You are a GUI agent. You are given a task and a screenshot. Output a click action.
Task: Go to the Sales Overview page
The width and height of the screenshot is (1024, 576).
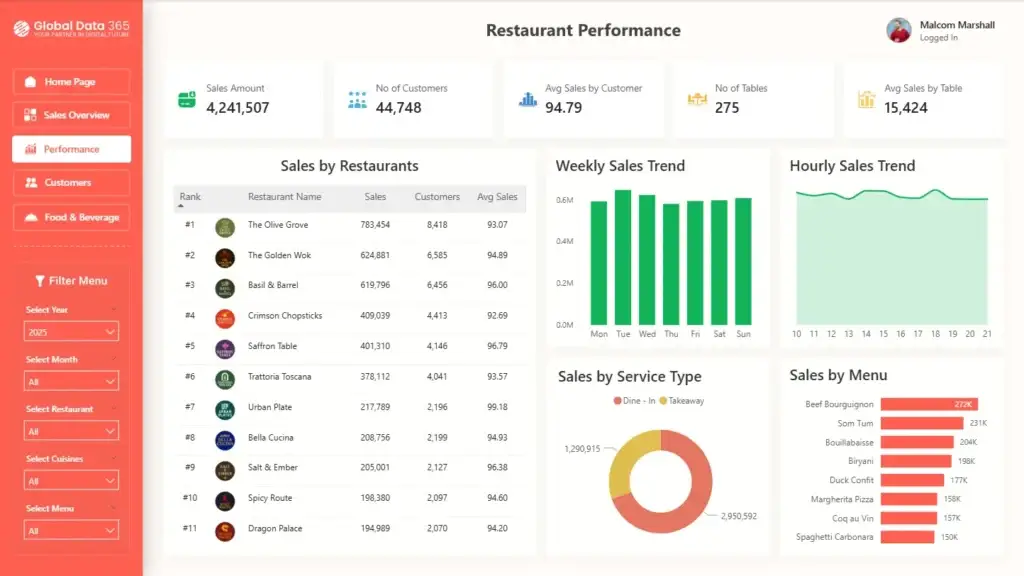point(71,115)
